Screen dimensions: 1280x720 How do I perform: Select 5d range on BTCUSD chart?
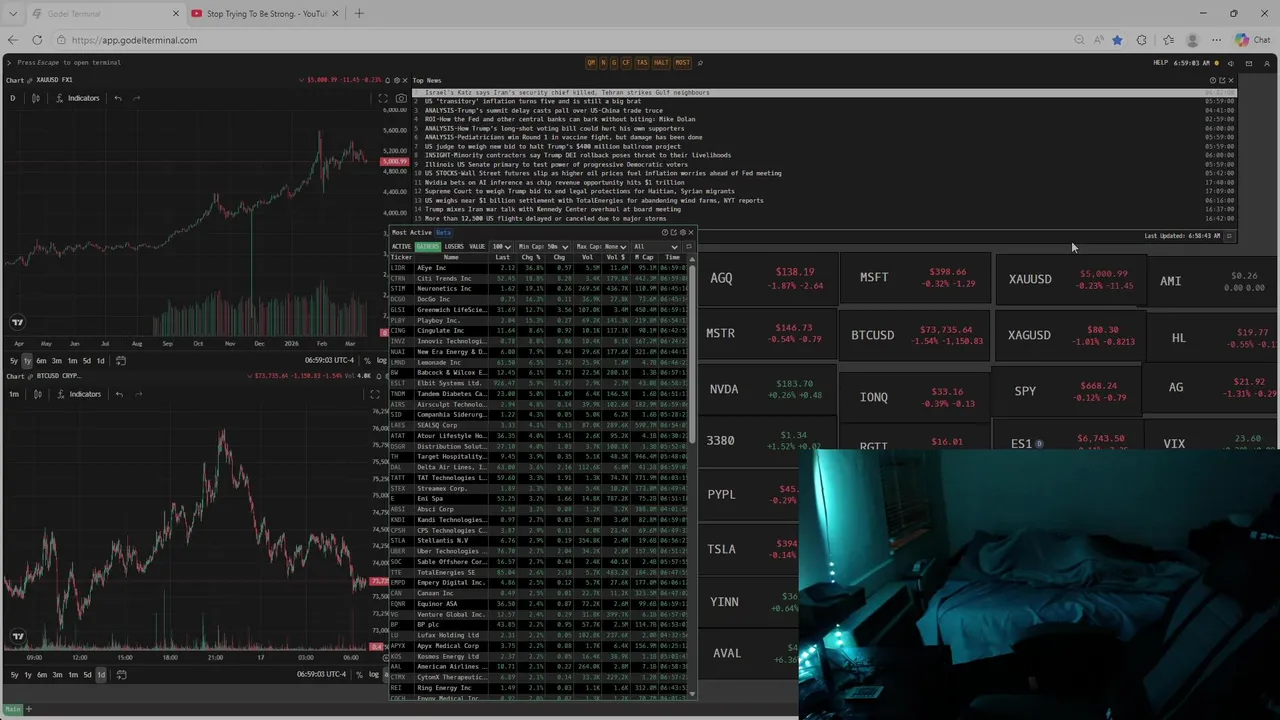pos(87,675)
